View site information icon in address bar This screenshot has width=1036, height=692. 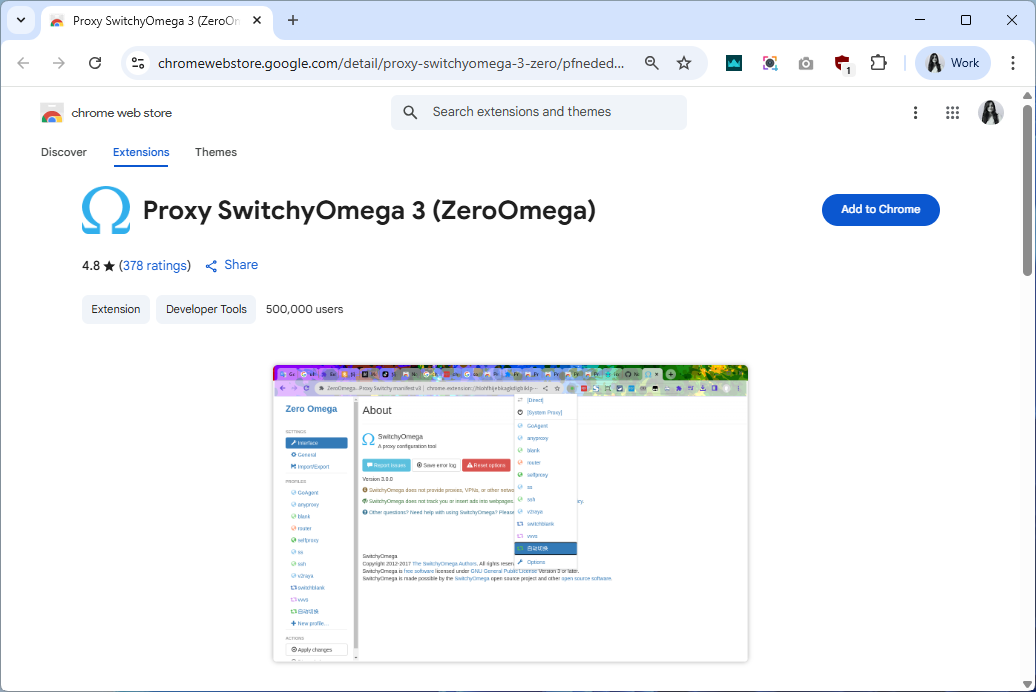click(x=139, y=63)
